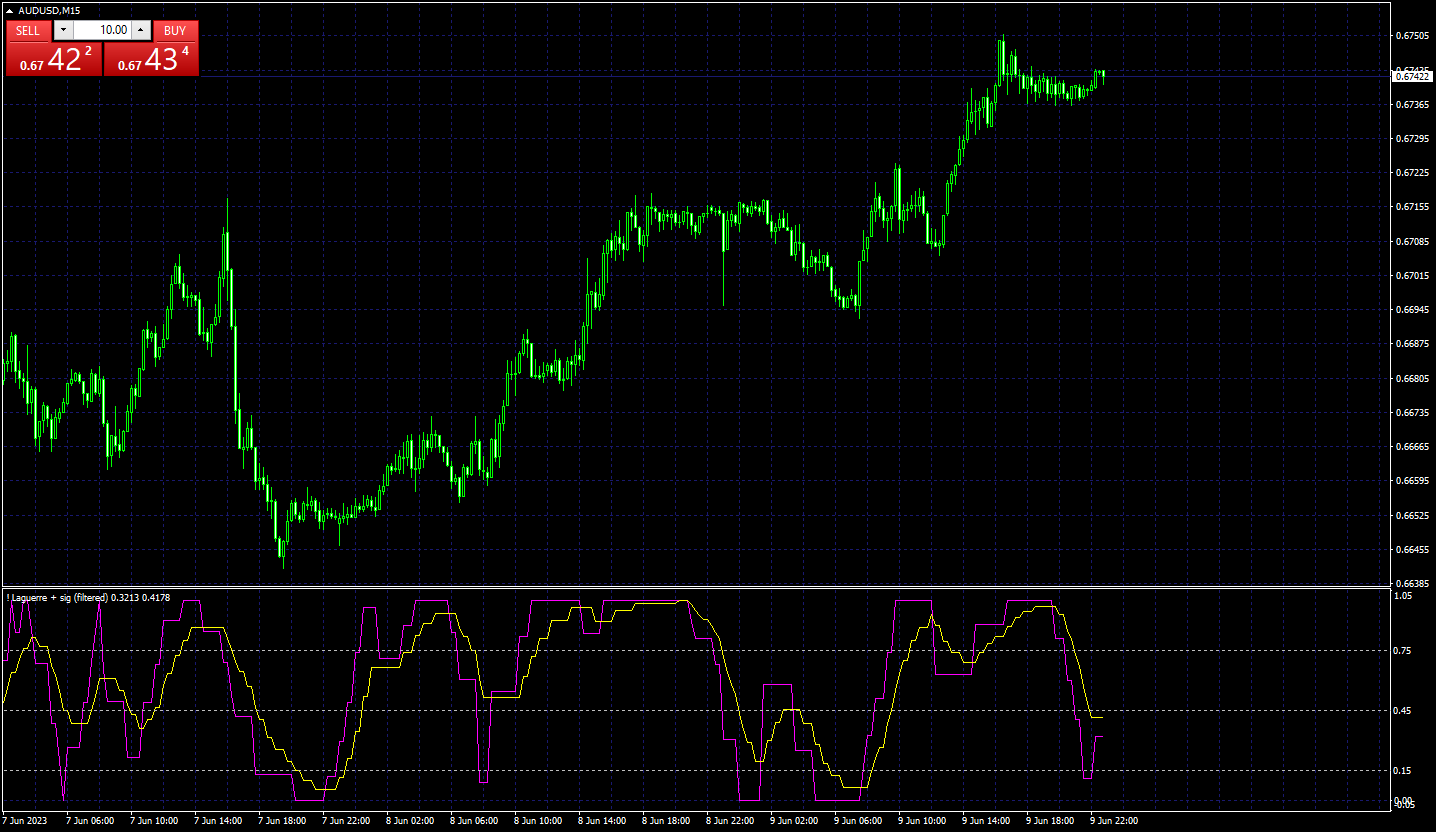Screen dimensions: 1436x832
Task: Click the 9 Jun 22:00 time label
Action: [1114, 821]
